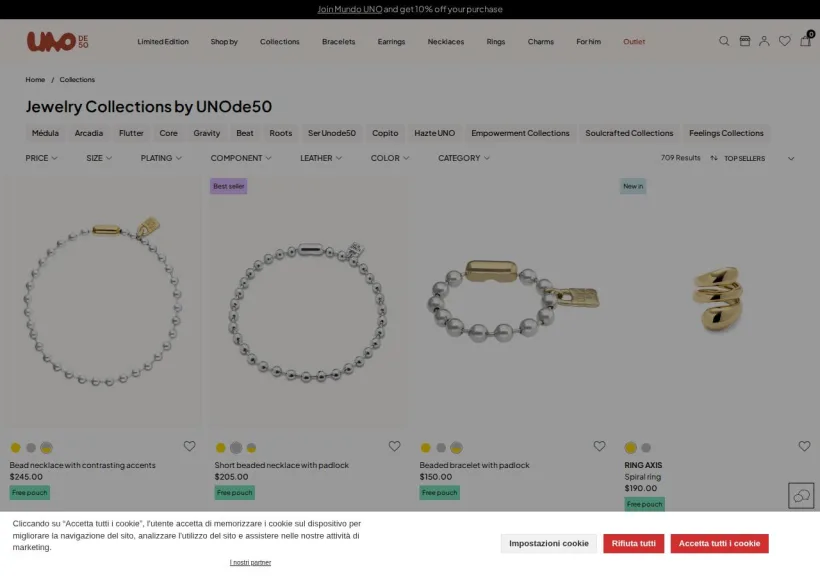This screenshot has height=577, width=820.
Task: Go to Home breadcrumb
Action: tap(35, 80)
